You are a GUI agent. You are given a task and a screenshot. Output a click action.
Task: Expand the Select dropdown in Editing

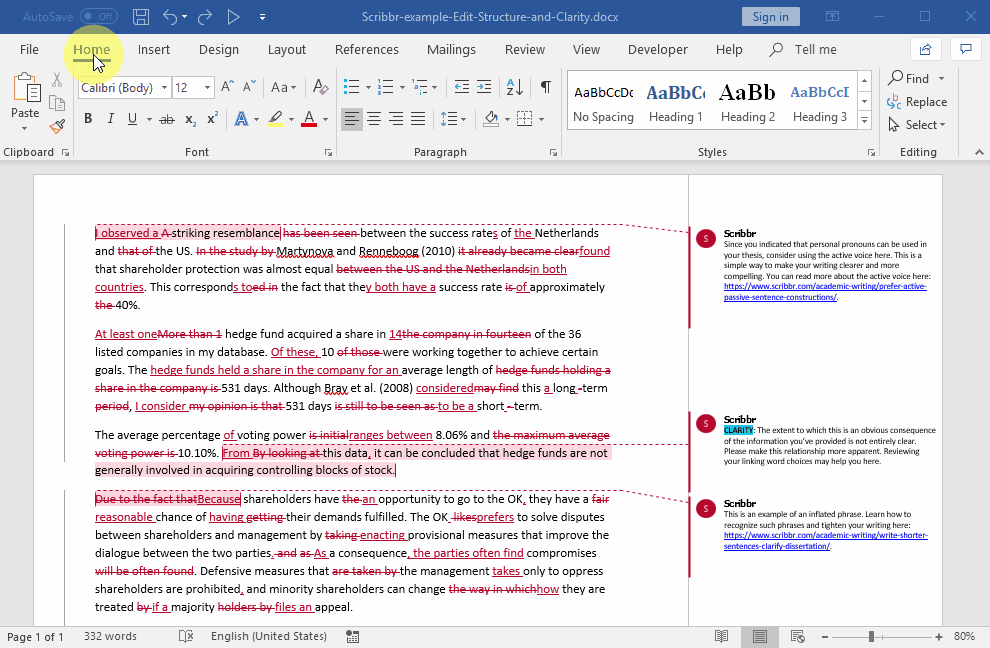(x=925, y=125)
